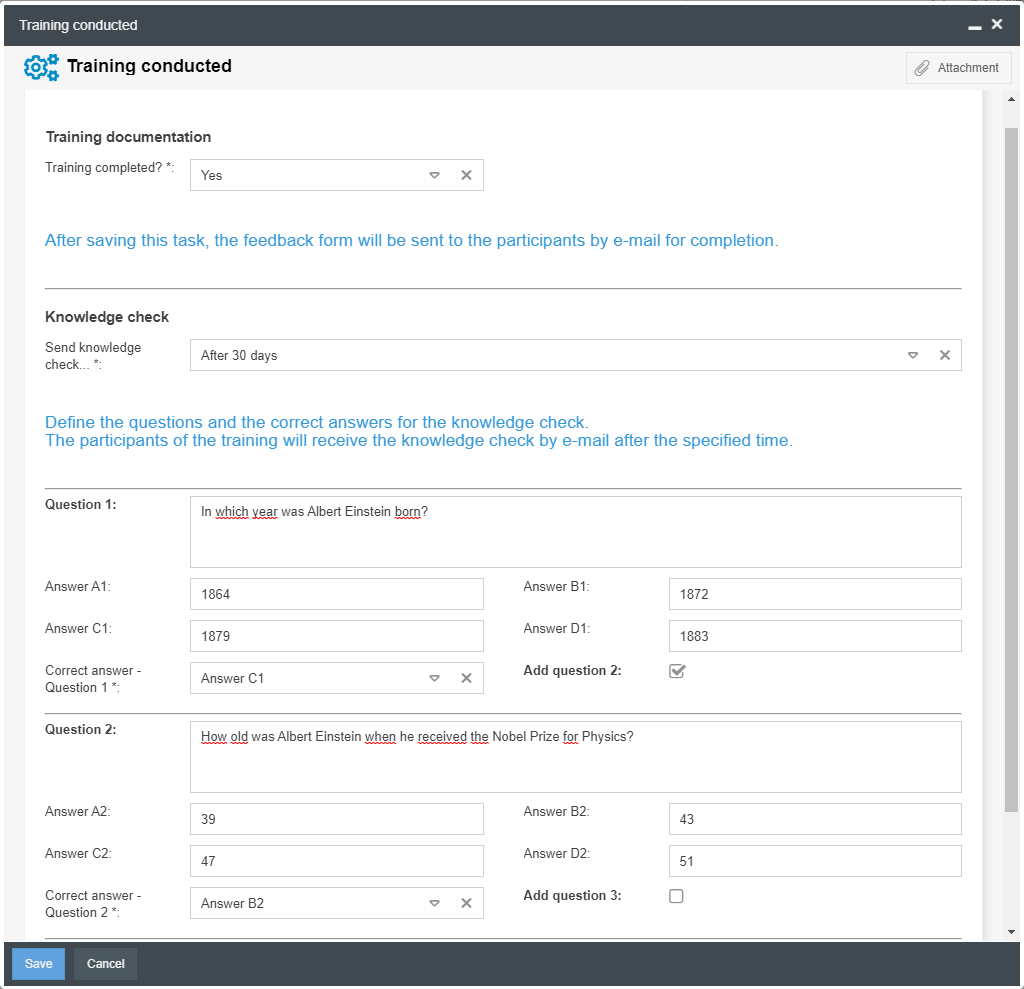Screen dimensions: 1024x989
Task: Click the Question 1 text area
Action: [x=575, y=532]
